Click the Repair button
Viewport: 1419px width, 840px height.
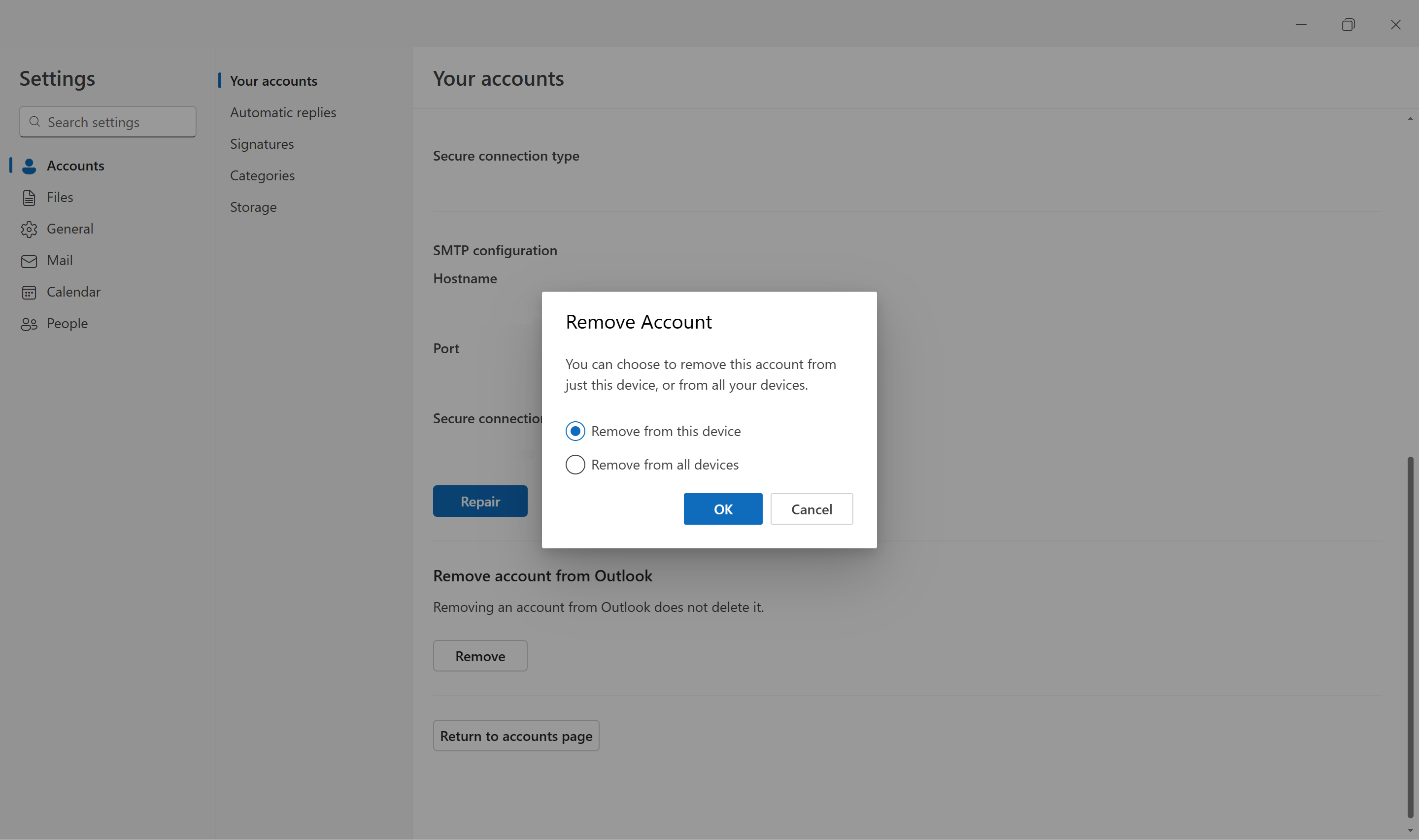point(480,501)
